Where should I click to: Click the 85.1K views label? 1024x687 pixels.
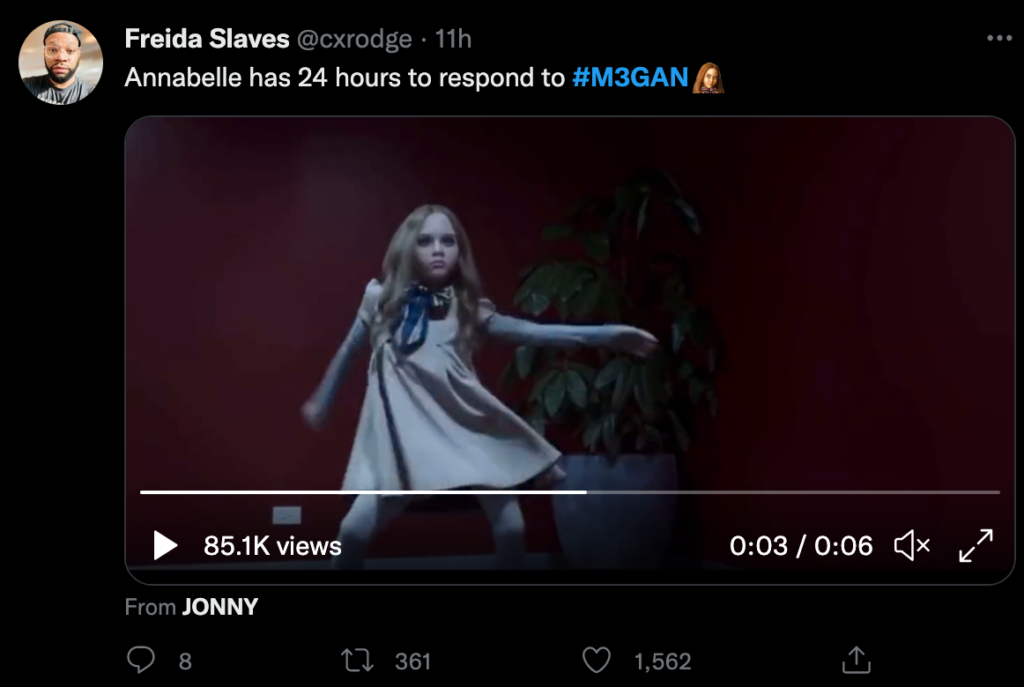273,546
